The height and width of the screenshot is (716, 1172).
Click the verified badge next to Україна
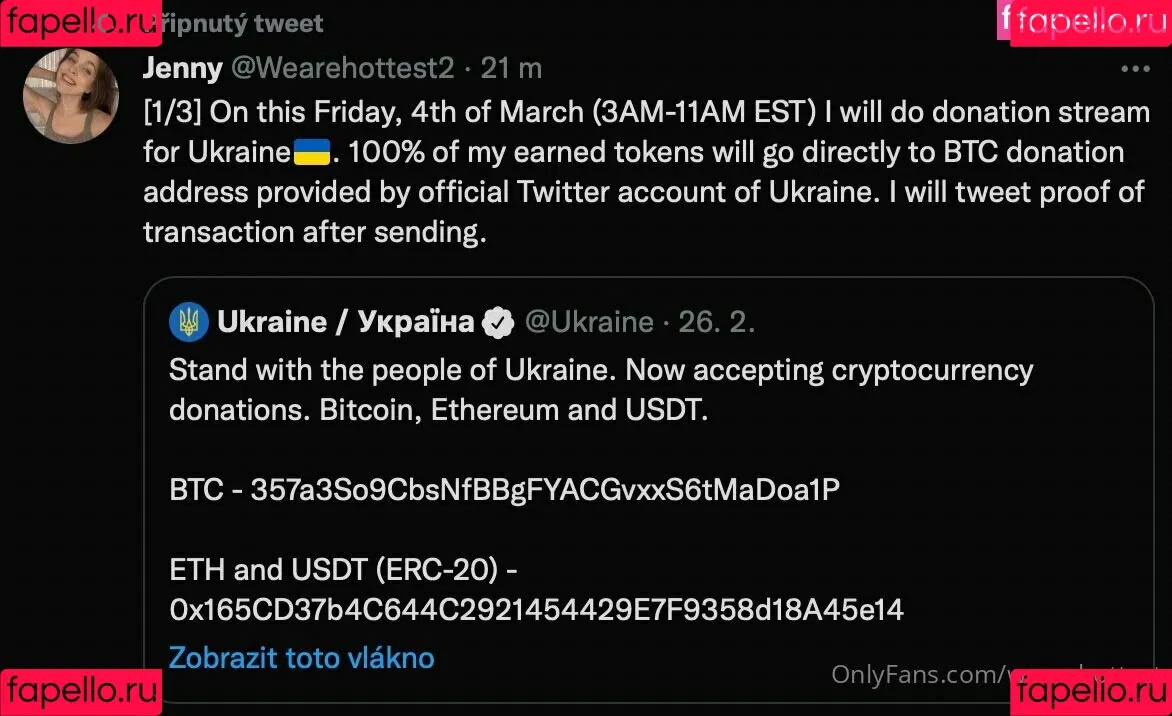pos(498,322)
